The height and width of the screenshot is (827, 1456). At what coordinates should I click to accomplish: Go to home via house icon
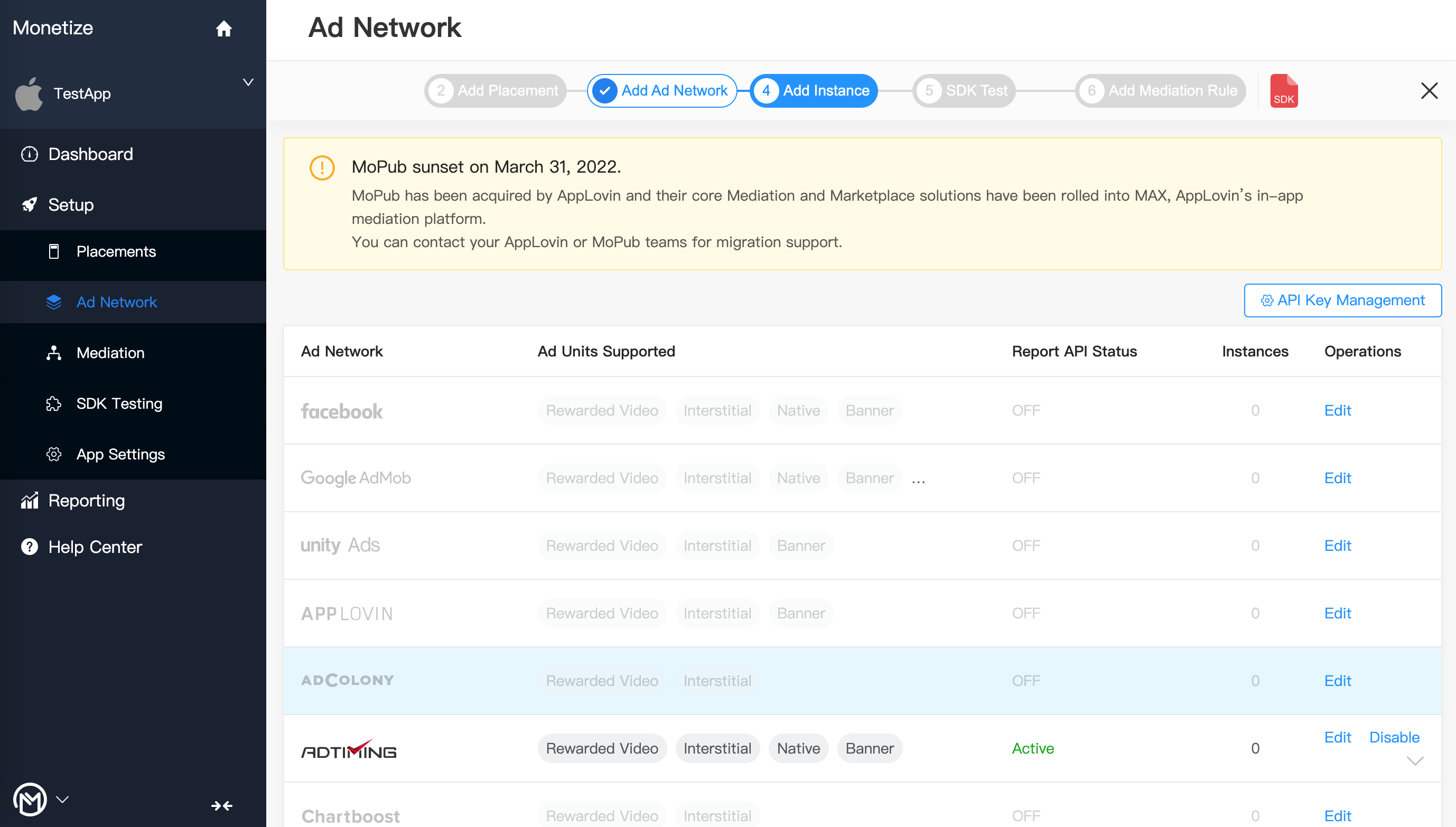click(224, 29)
